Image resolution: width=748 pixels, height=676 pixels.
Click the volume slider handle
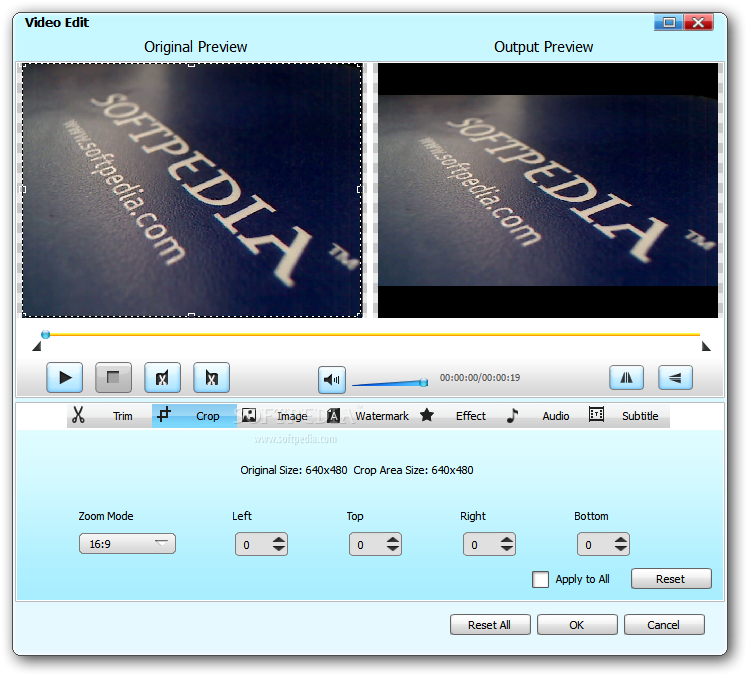[423, 382]
